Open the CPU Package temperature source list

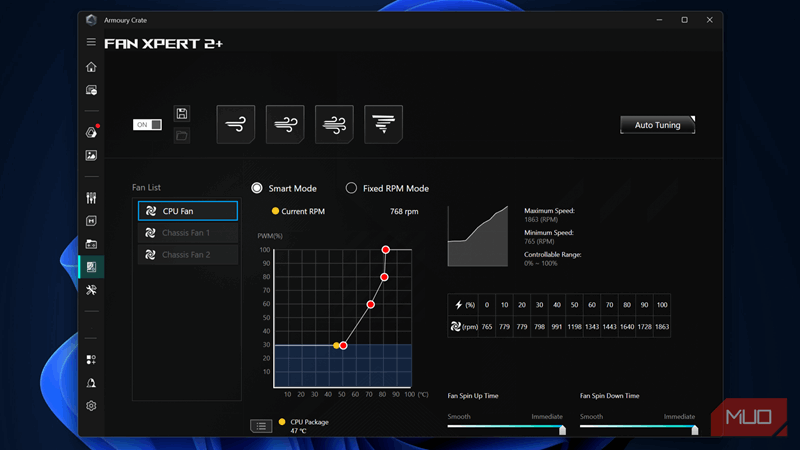(261, 426)
